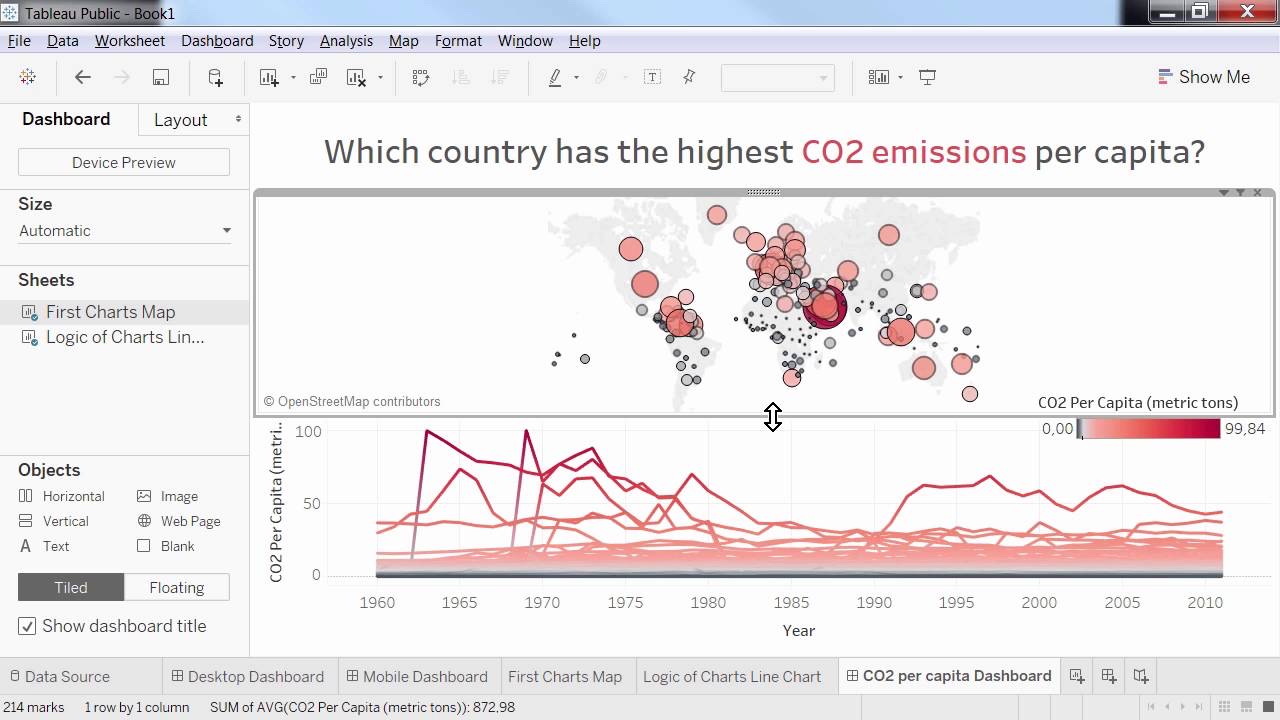Viewport: 1280px width, 720px height.
Task: Click the Undo back arrow
Action: pyautogui.click(x=83, y=77)
